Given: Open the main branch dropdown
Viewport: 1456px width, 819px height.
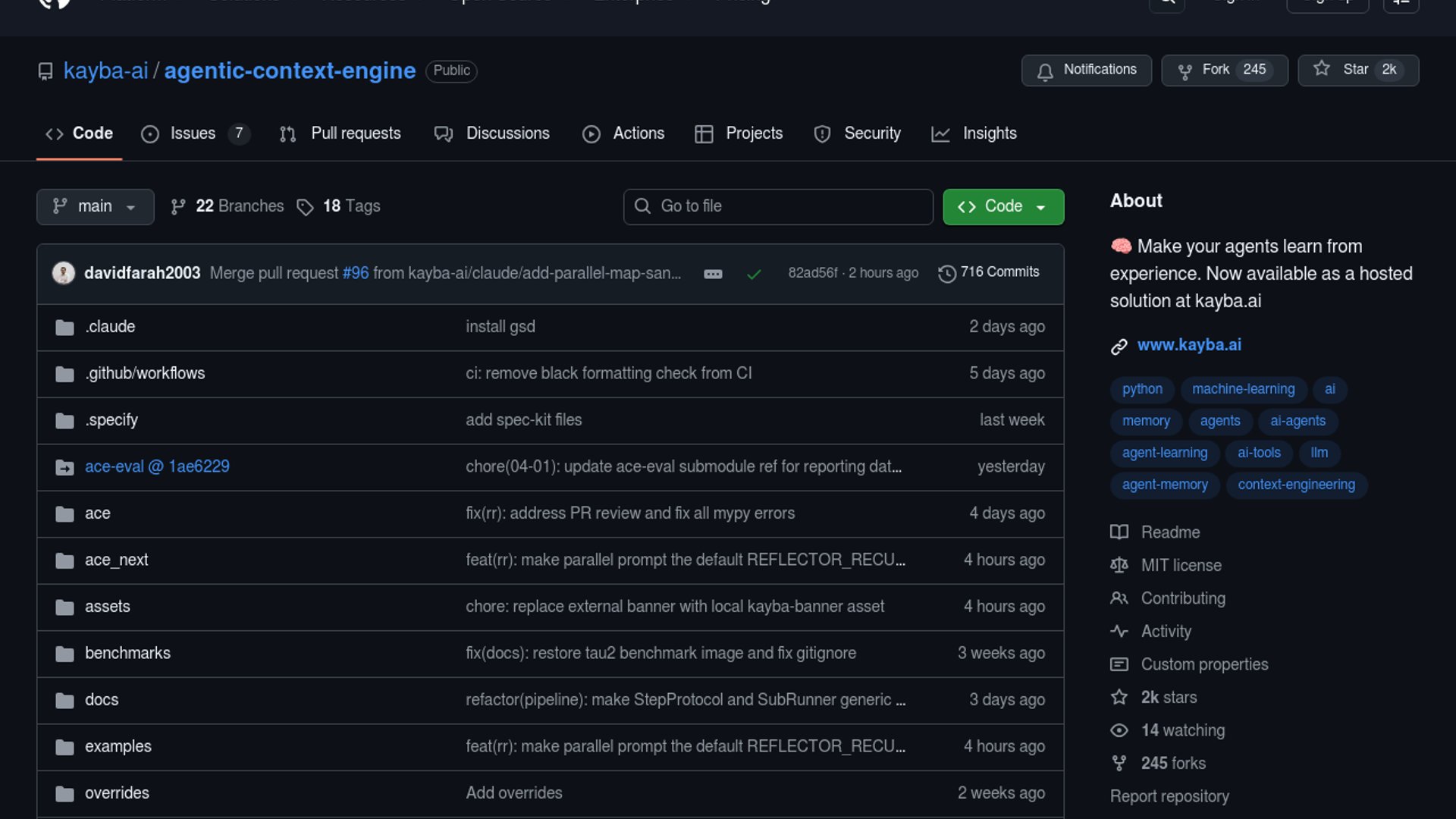Looking at the screenshot, I should tap(95, 207).
